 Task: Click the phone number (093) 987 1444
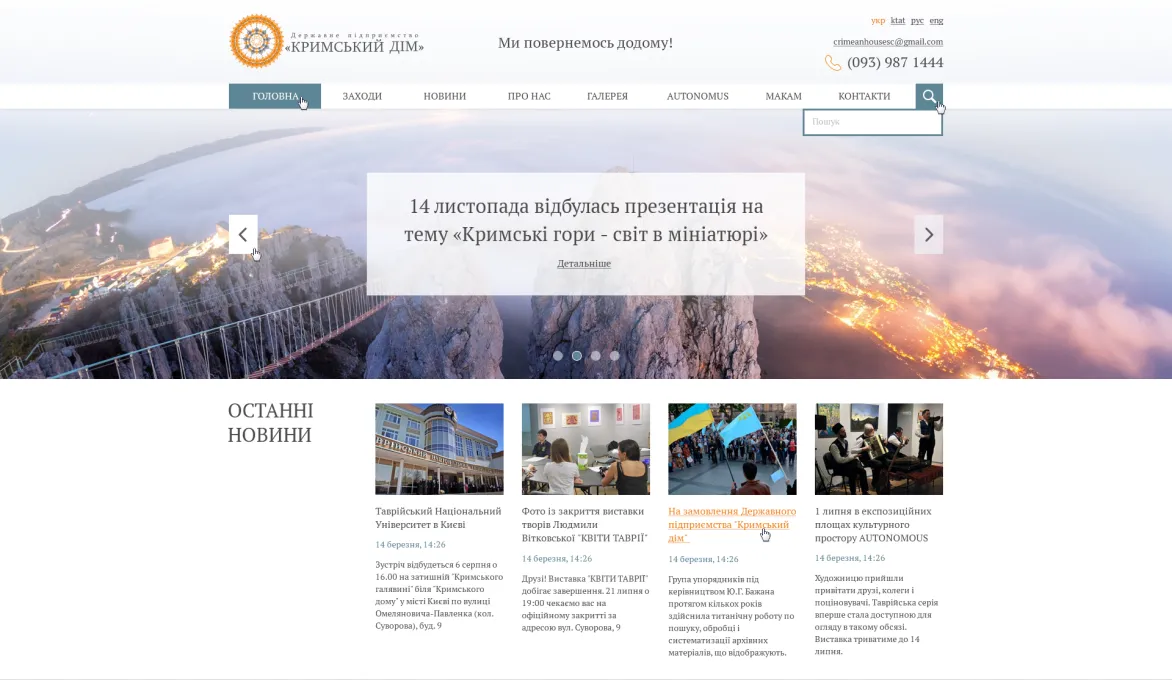click(x=895, y=62)
